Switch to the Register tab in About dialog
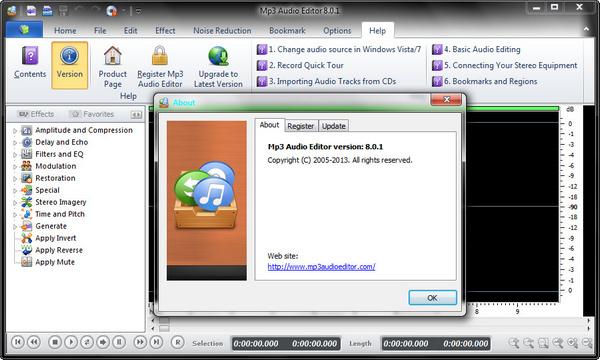This screenshot has height=360, width=600. pyautogui.click(x=300, y=126)
